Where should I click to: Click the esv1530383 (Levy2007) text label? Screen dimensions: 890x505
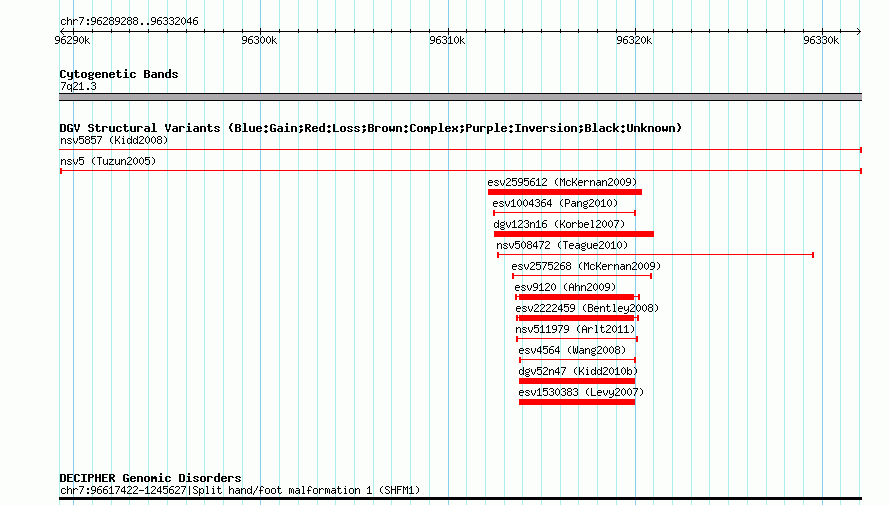(581, 392)
